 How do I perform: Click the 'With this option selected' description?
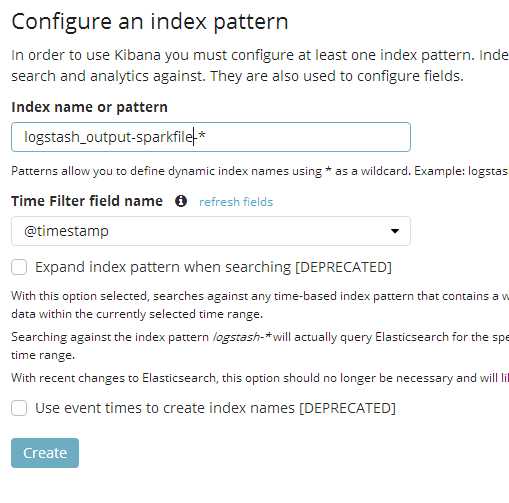point(260,305)
